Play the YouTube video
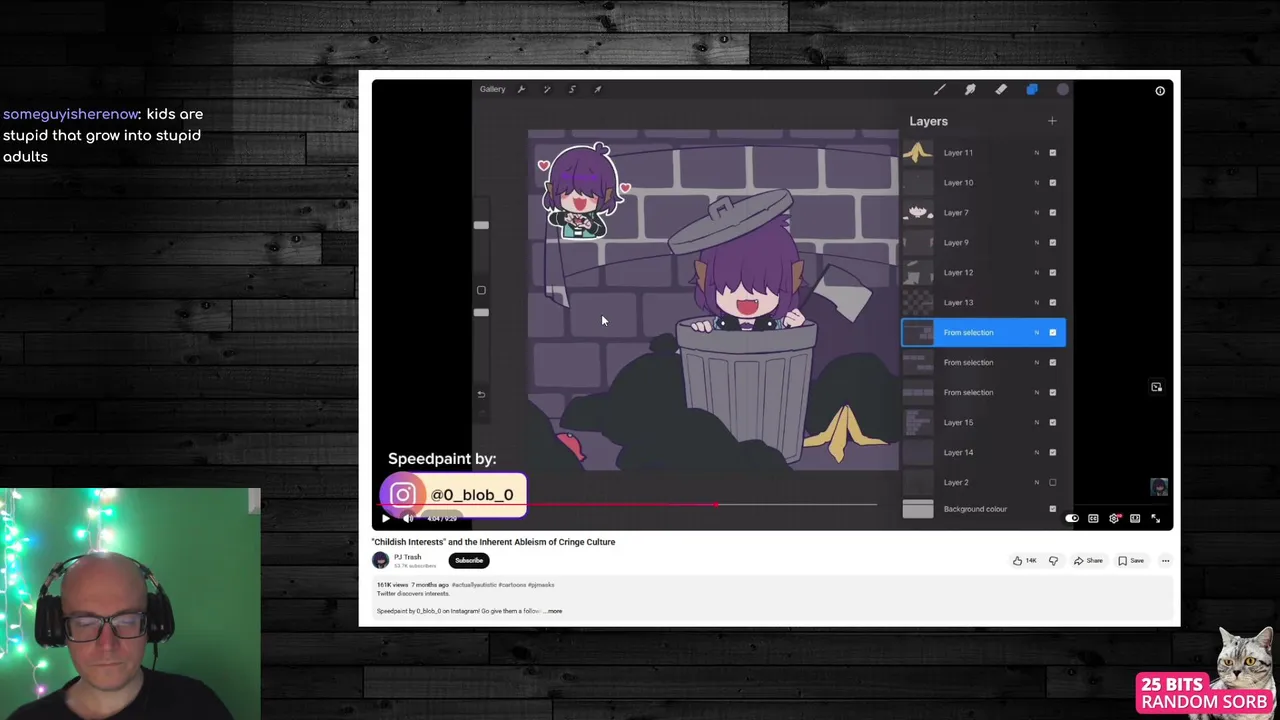Image resolution: width=1280 pixels, height=720 pixels. point(386,518)
